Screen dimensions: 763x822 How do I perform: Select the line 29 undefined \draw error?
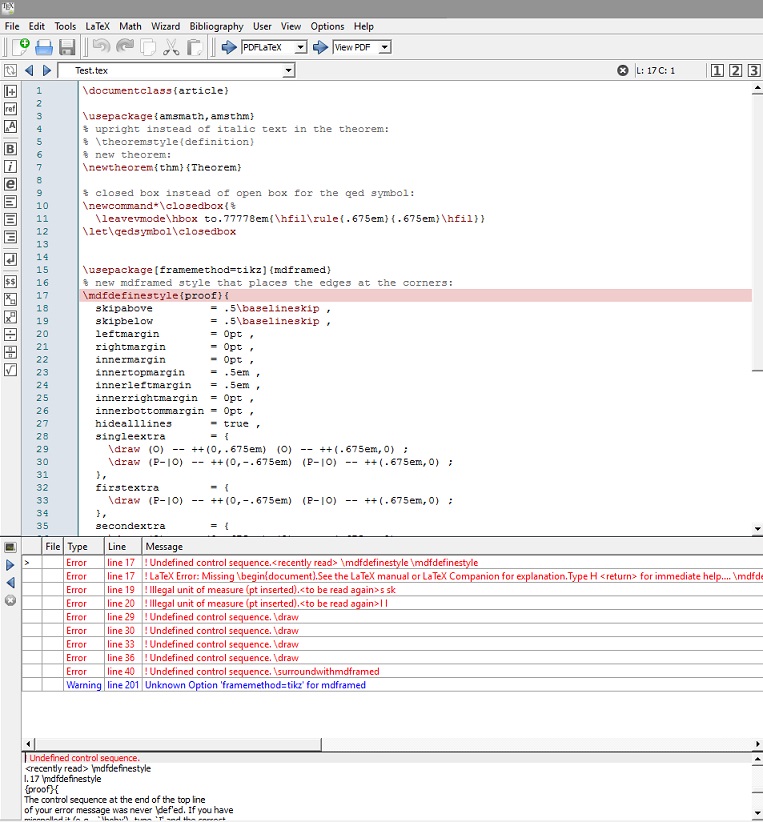pyautogui.click(x=392, y=617)
